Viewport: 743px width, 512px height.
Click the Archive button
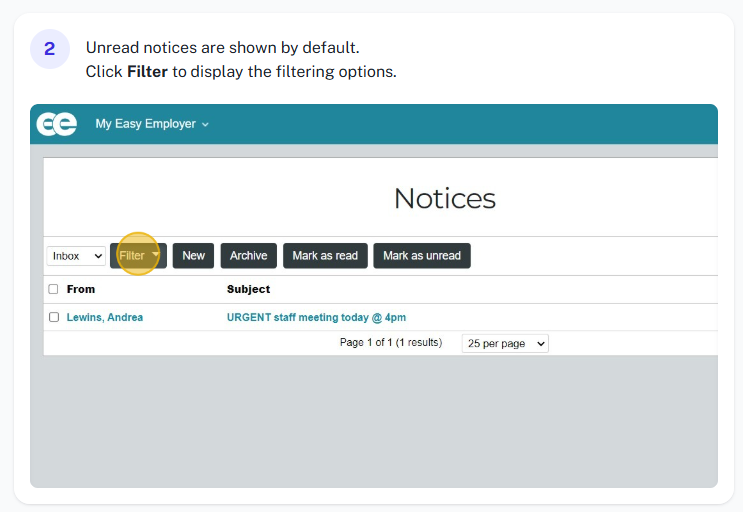[249, 256]
